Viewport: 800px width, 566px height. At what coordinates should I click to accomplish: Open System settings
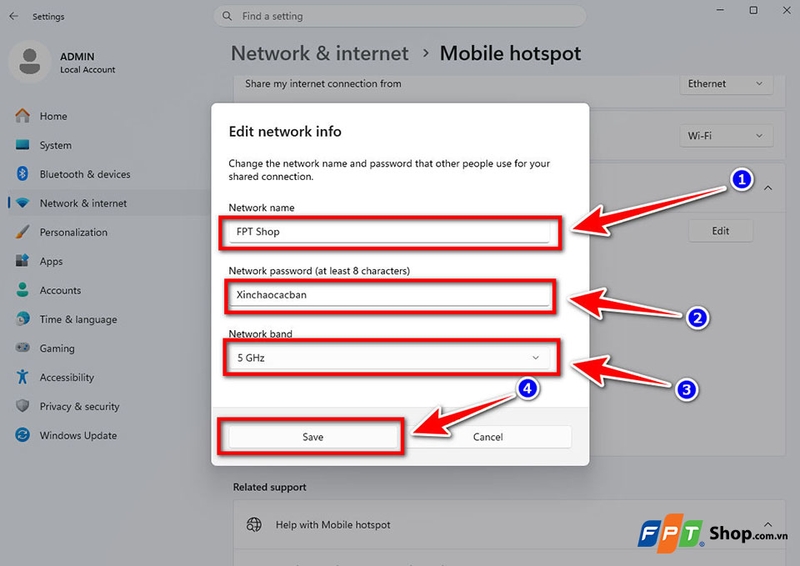56,145
